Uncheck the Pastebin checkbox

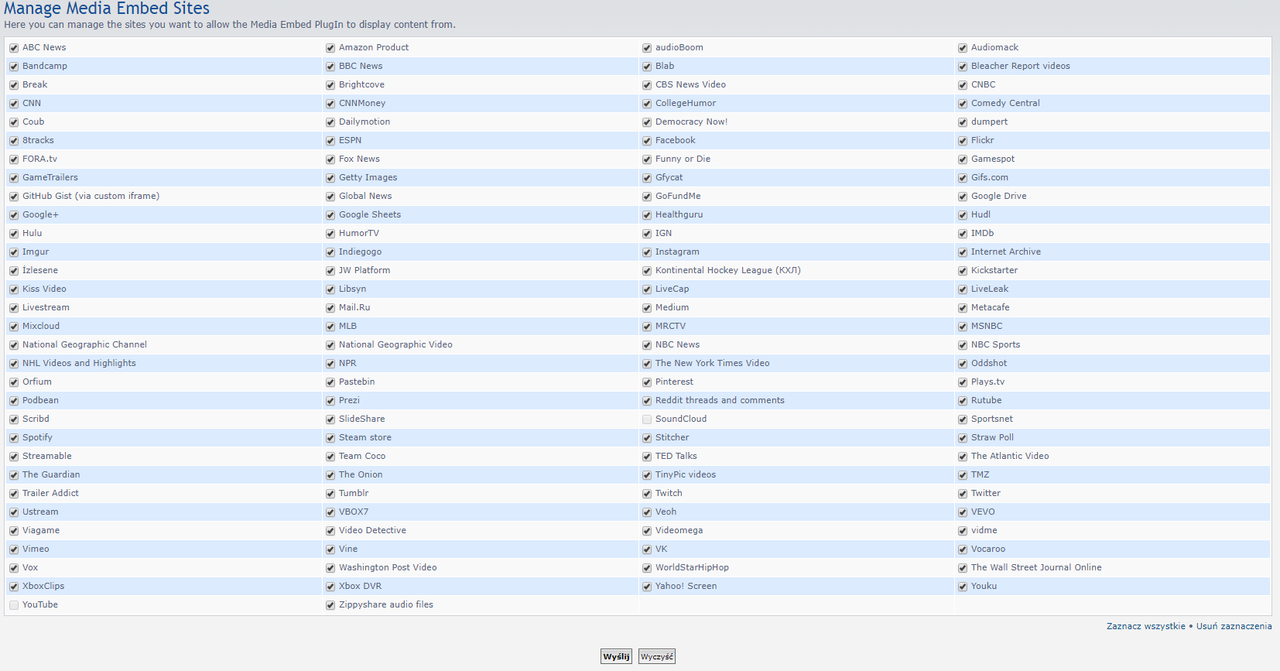(x=330, y=382)
